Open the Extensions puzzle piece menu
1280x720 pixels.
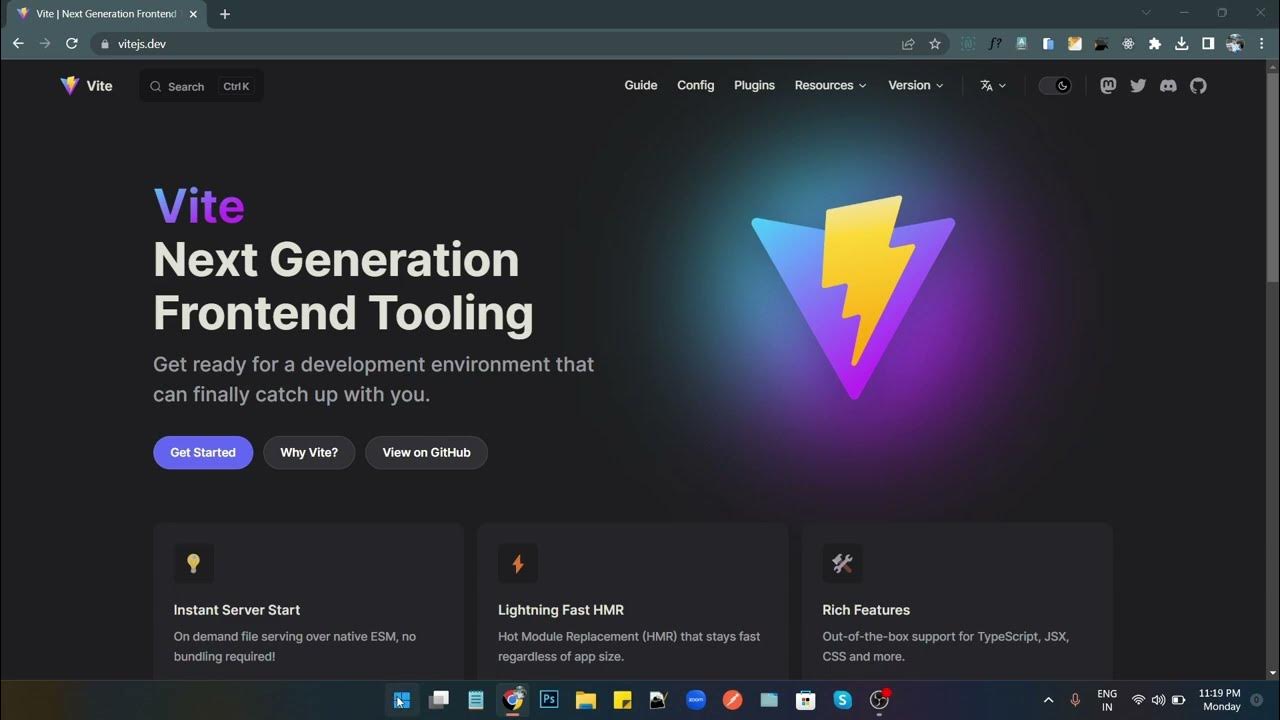tap(1155, 44)
